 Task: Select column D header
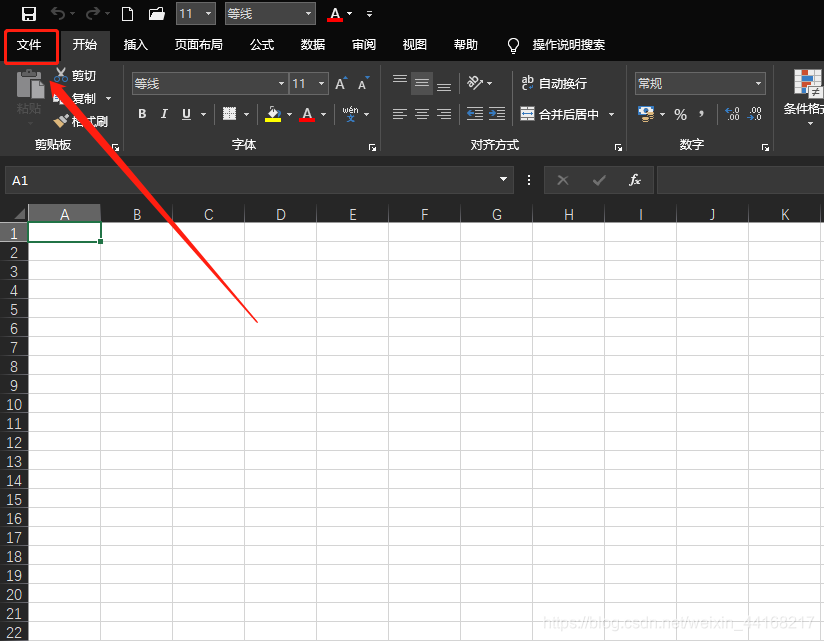click(x=281, y=214)
